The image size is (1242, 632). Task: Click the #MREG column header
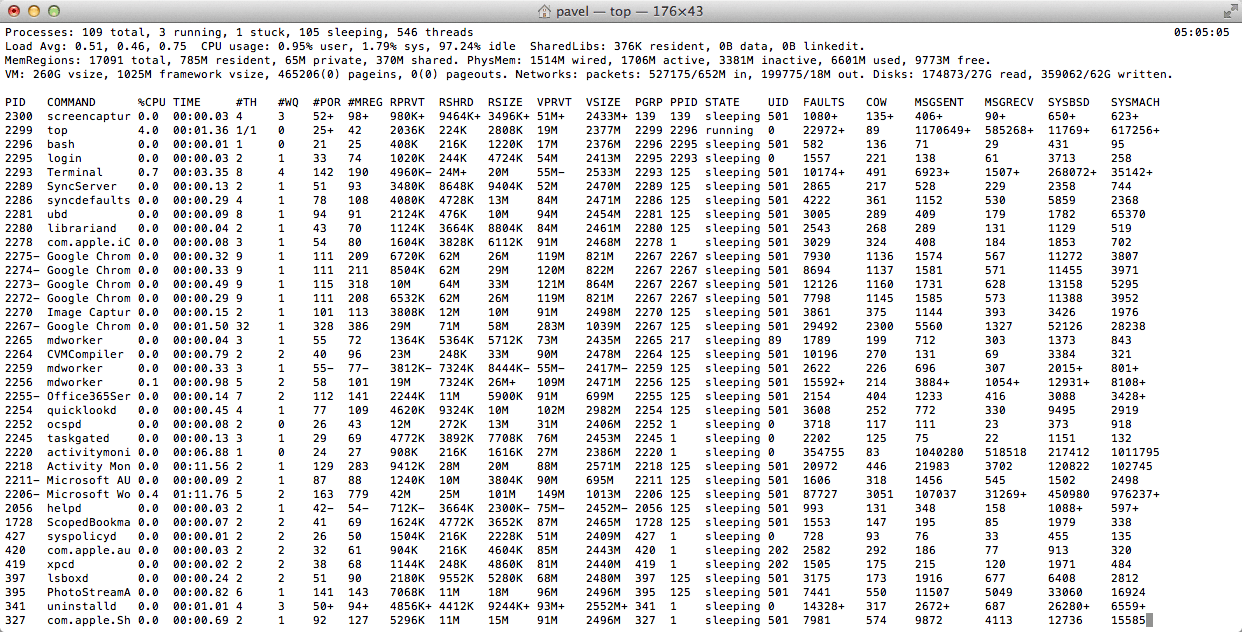click(365, 102)
